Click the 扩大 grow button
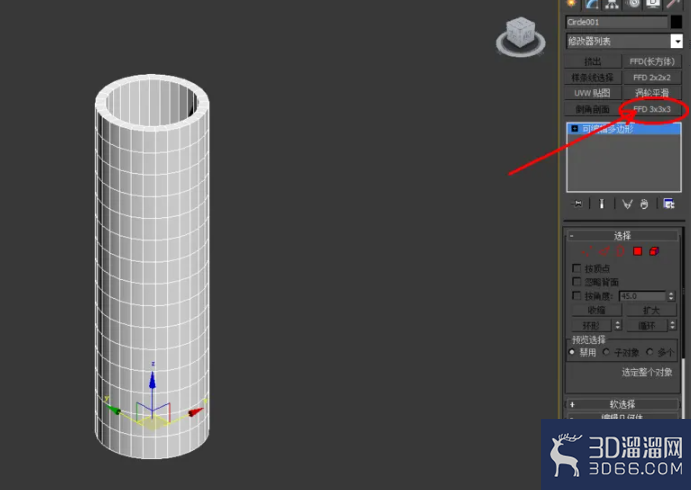The image size is (691, 490). (x=651, y=310)
